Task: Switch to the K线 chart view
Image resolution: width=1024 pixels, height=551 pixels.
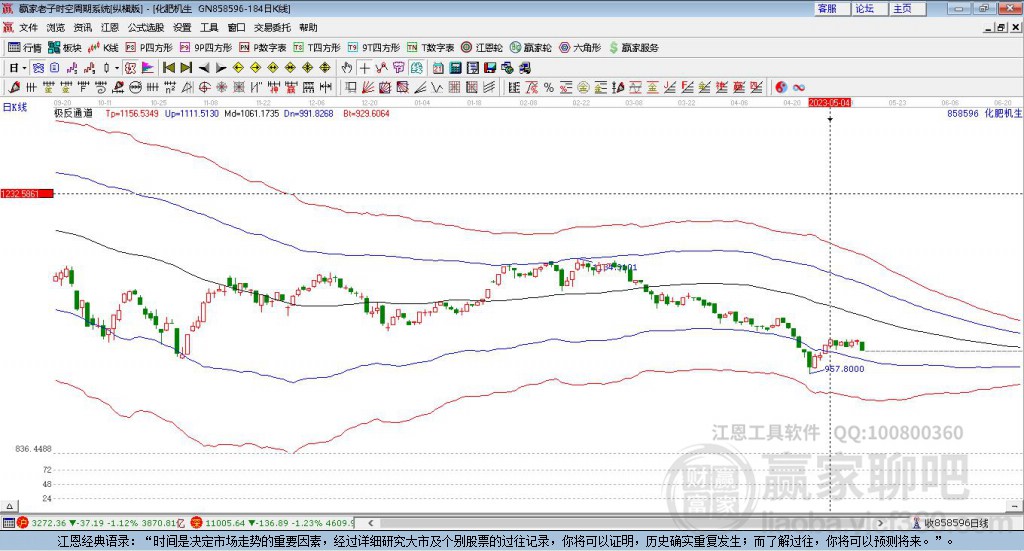Action: pyautogui.click(x=103, y=48)
